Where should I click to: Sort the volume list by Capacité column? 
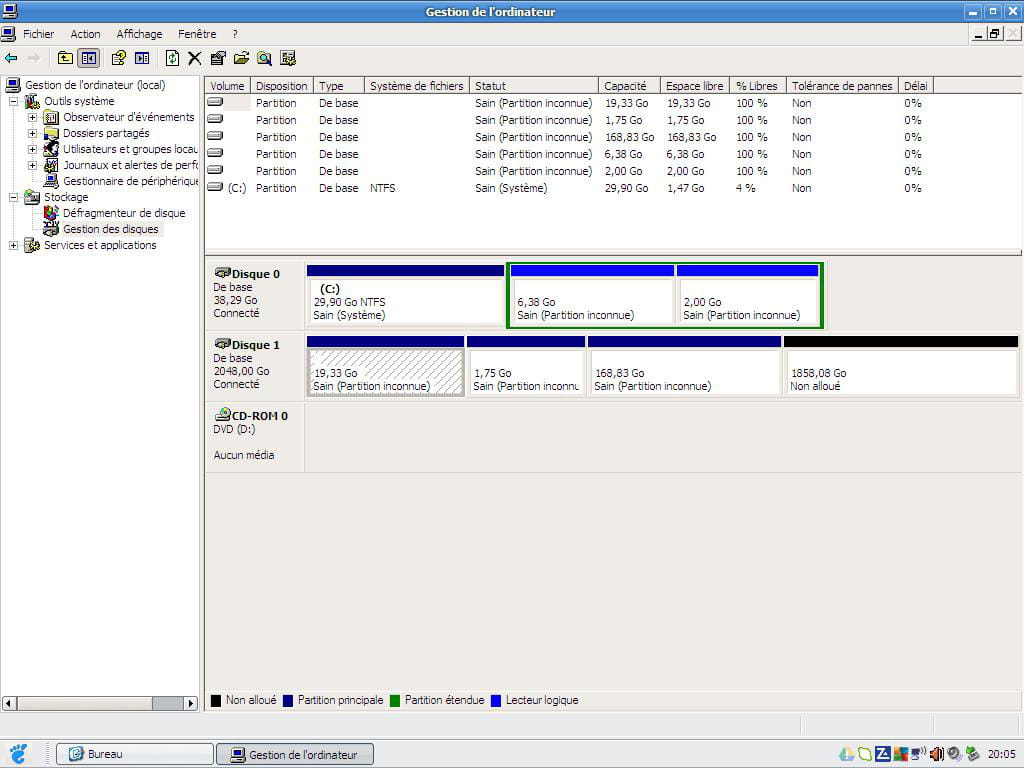point(628,86)
